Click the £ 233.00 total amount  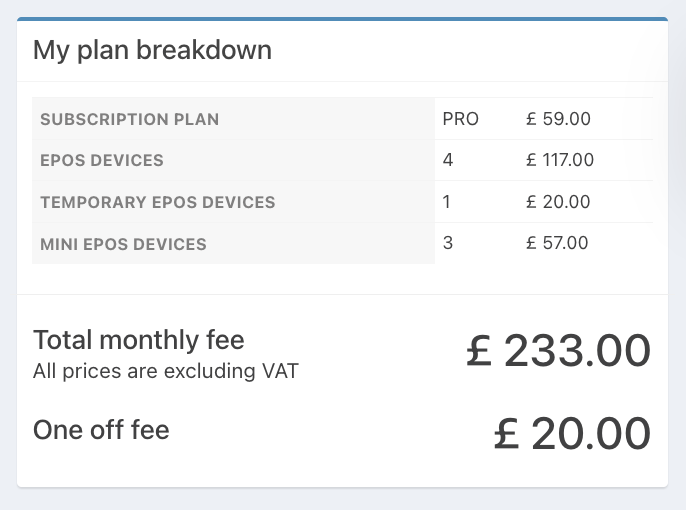pos(558,351)
